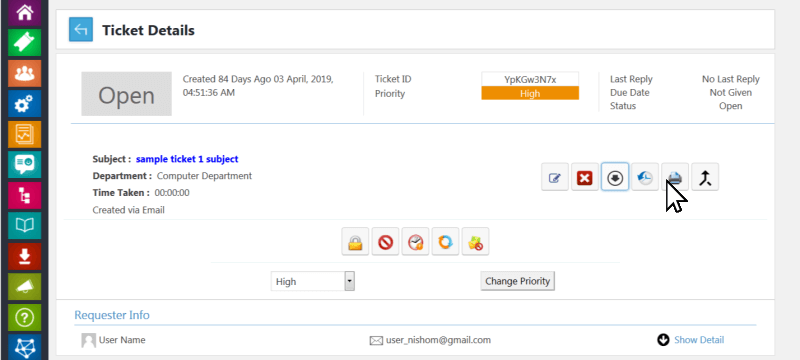Viewport: 800px width, 360px height.
Task: Open the blue gears Configuration sidebar icon
Action: 24,104
